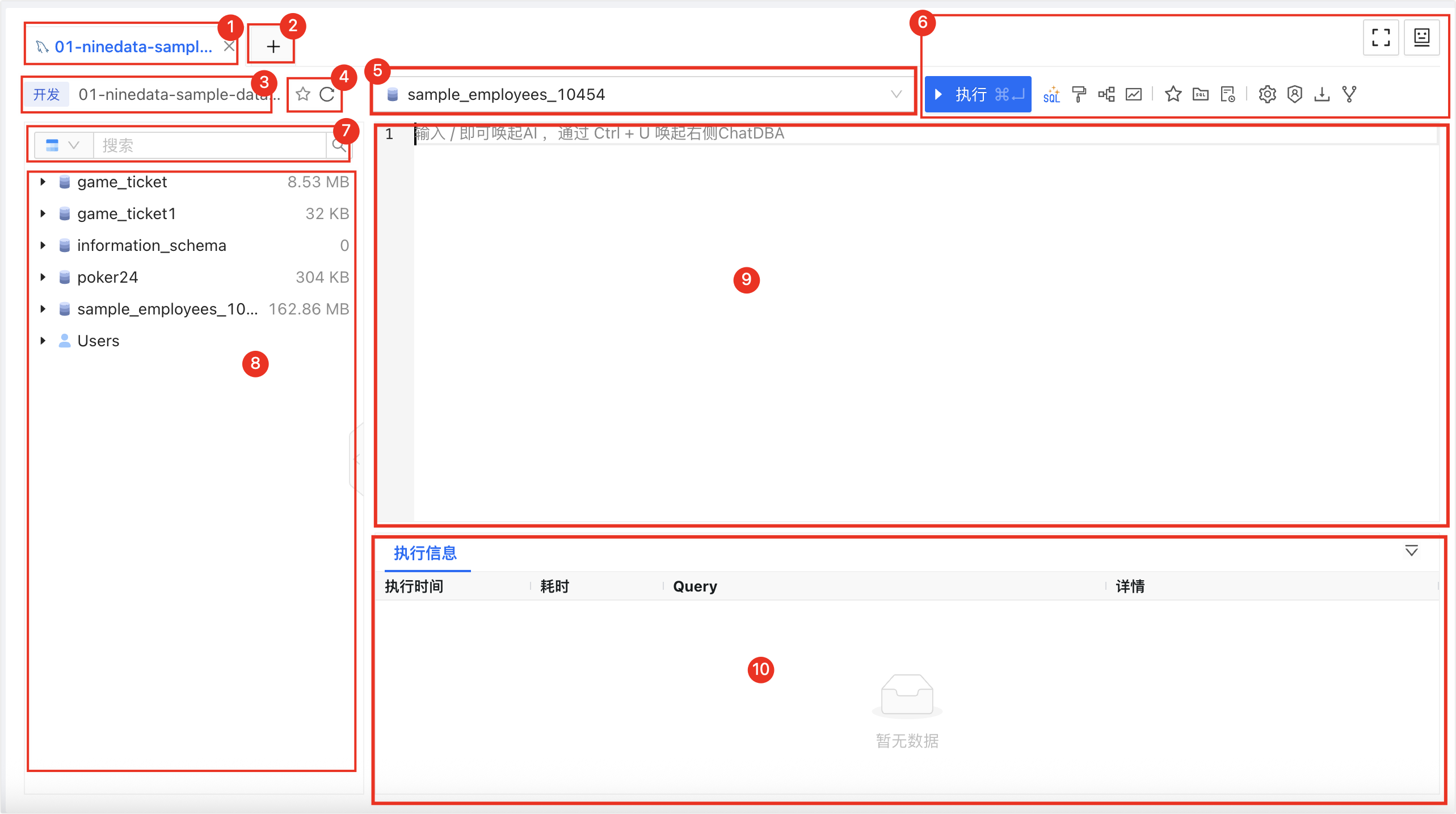
Task: Click the paint roller format SQL icon
Action: 1079,94
